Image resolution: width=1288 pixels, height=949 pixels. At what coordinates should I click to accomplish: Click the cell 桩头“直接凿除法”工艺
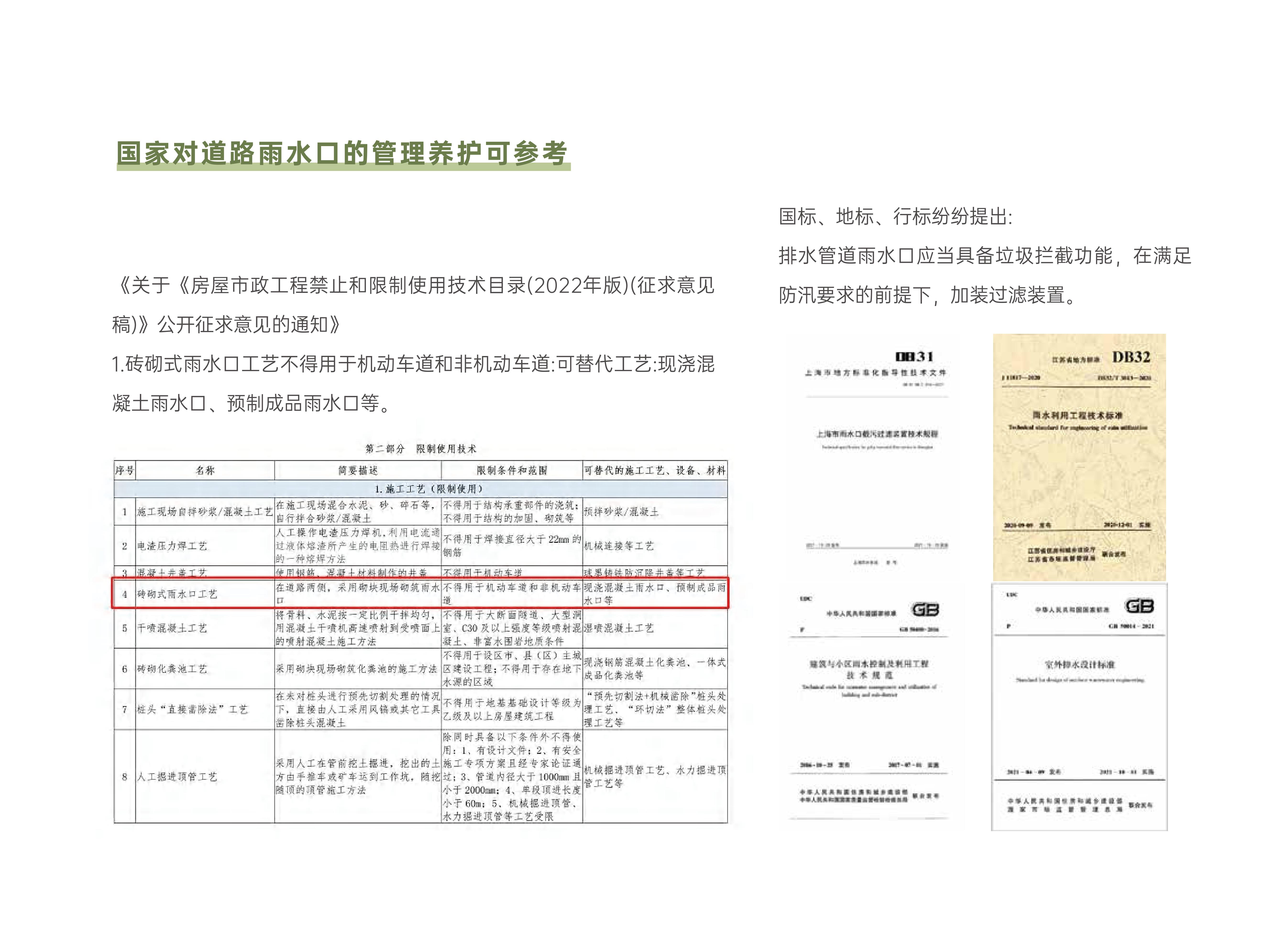pos(205,709)
